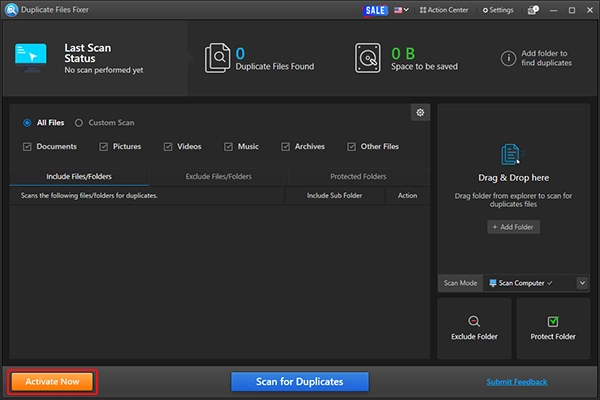600x400 pixels.
Task: Click the Duplicate Files Found document icon
Action: (x=217, y=58)
